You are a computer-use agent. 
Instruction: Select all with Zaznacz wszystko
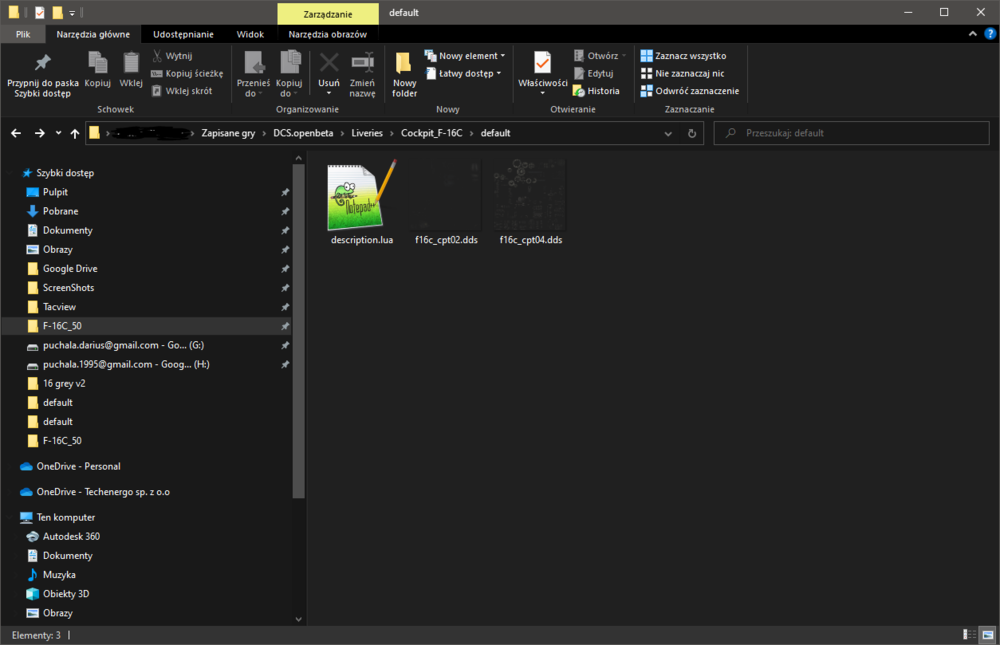tap(683, 56)
